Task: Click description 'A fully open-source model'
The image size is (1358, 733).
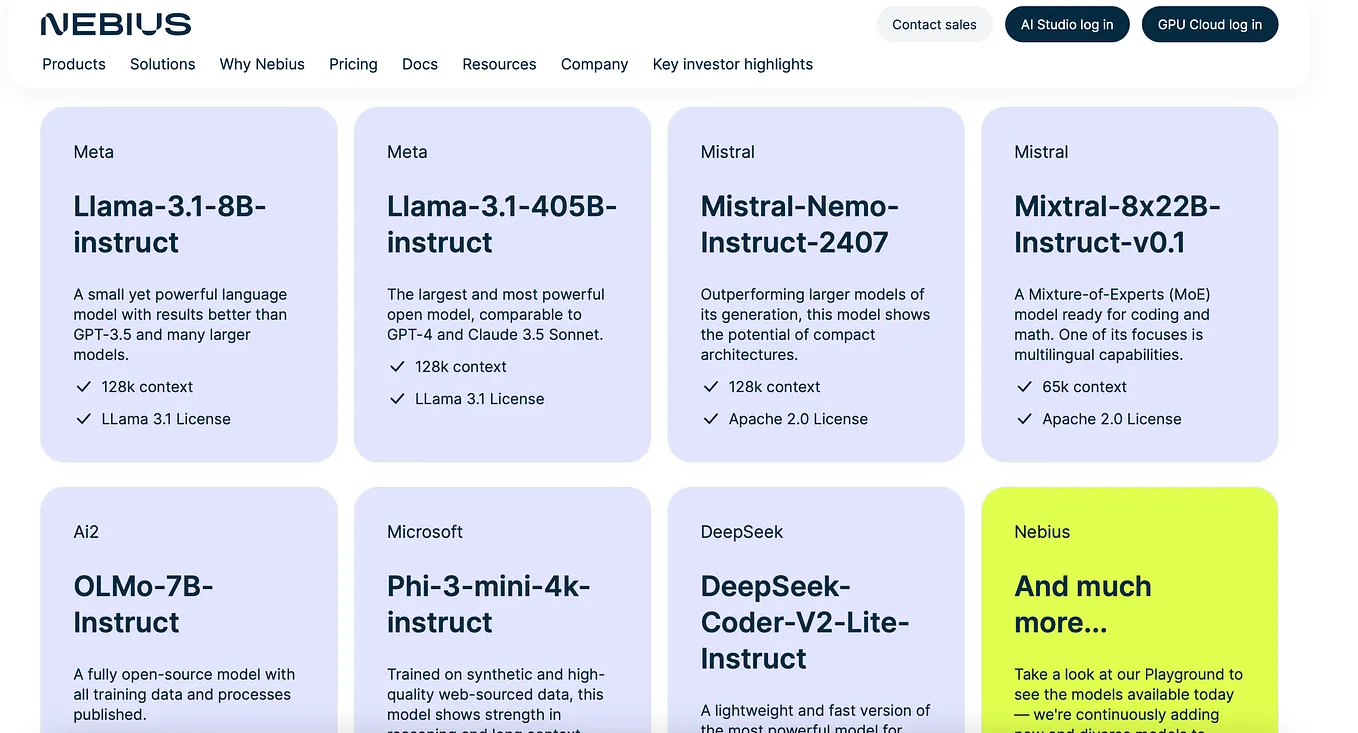Action: pos(184,694)
